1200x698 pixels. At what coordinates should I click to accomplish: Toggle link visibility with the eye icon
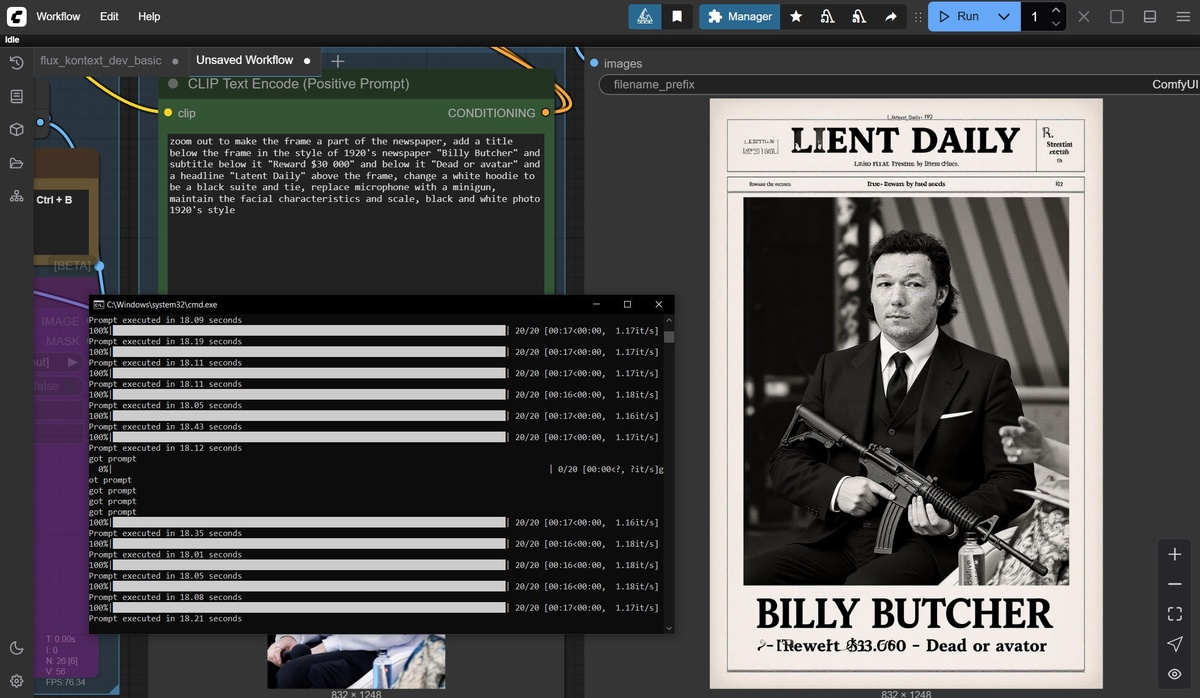[1175, 674]
